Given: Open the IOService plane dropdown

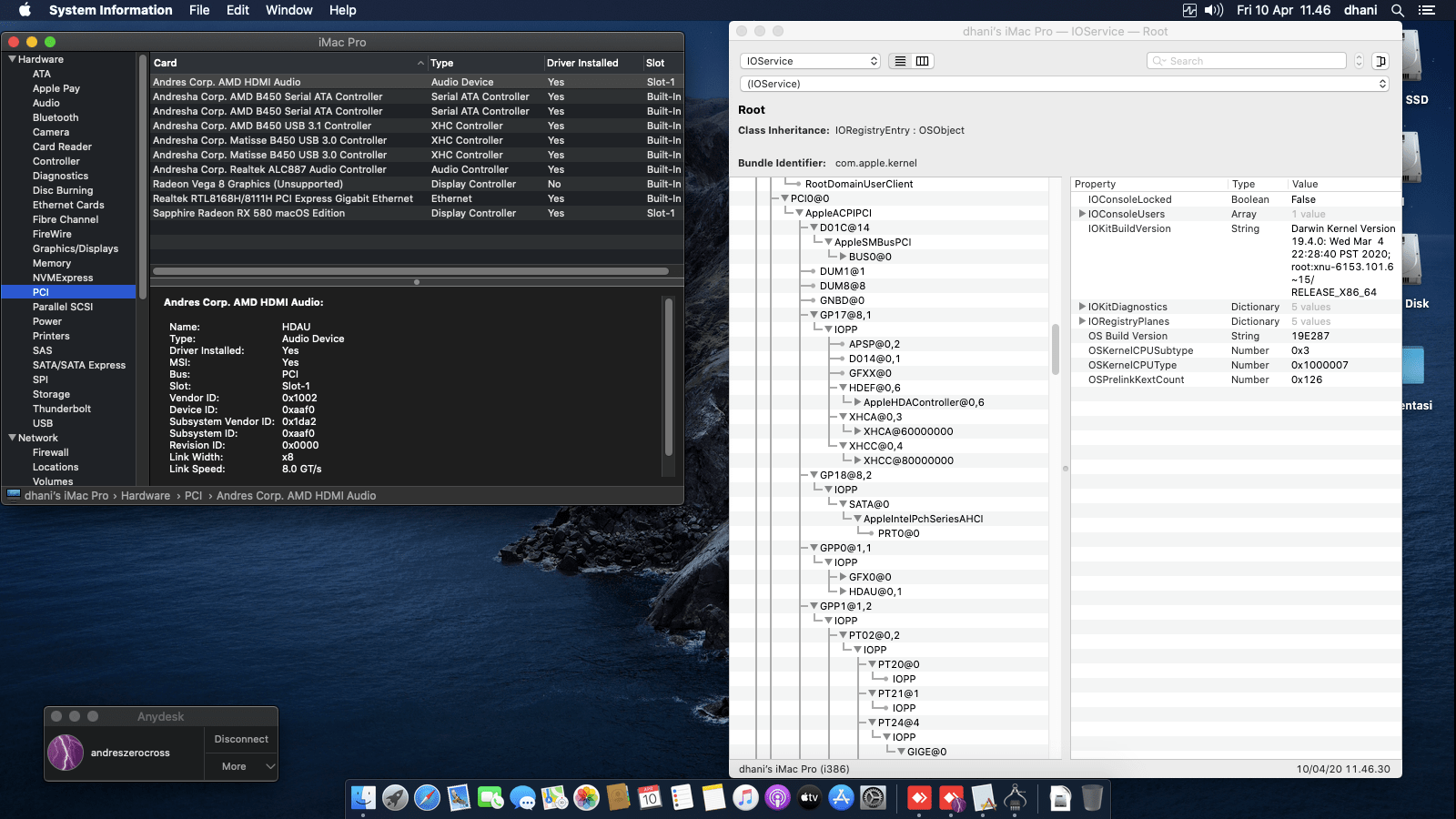Looking at the screenshot, I should 810,61.
